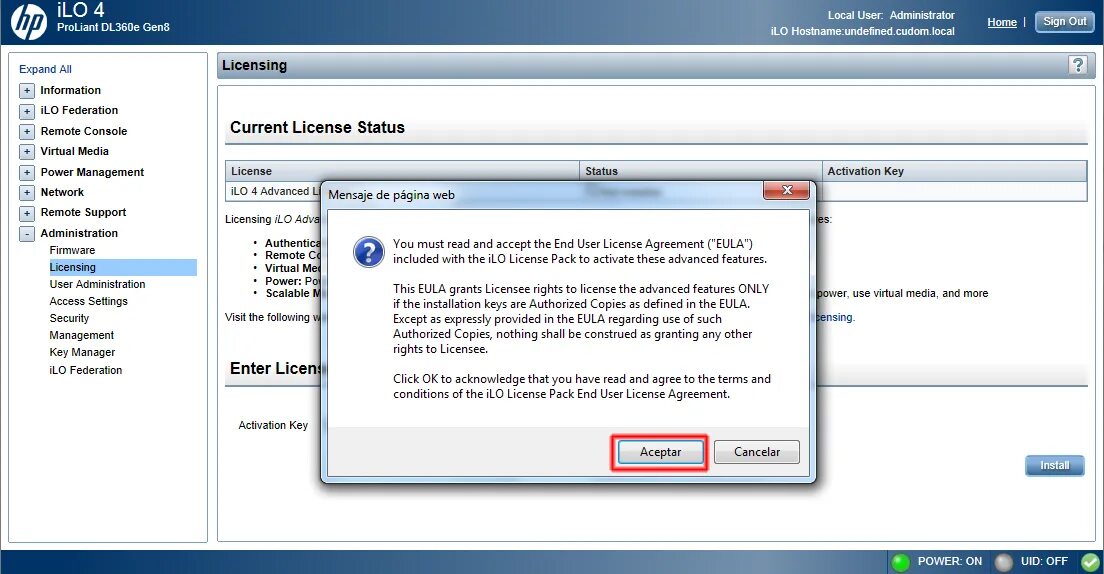This screenshot has width=1104, height=574.
Task: Open Key Manager
Action: pos(82,352)
